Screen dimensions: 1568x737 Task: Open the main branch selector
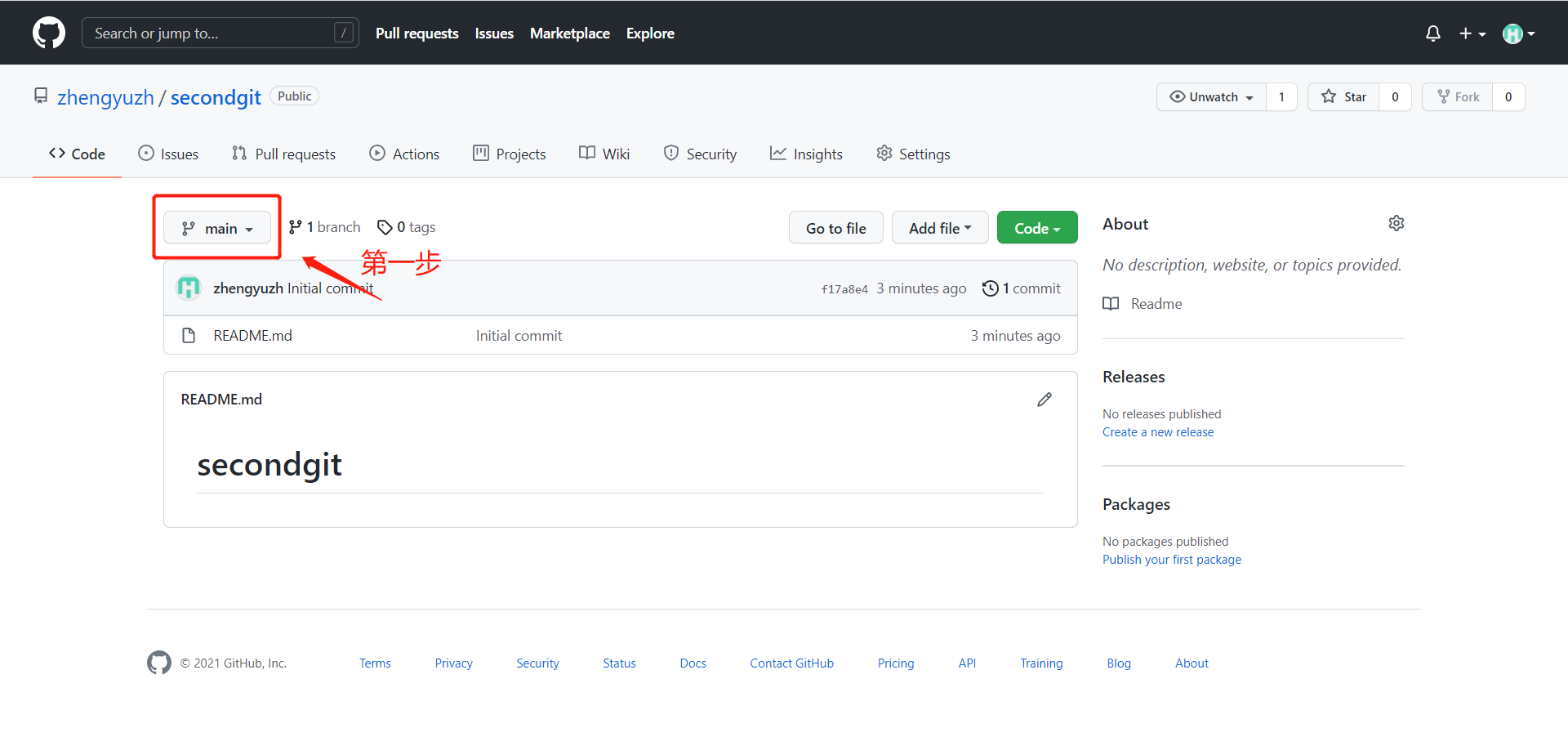pos(217,228)
